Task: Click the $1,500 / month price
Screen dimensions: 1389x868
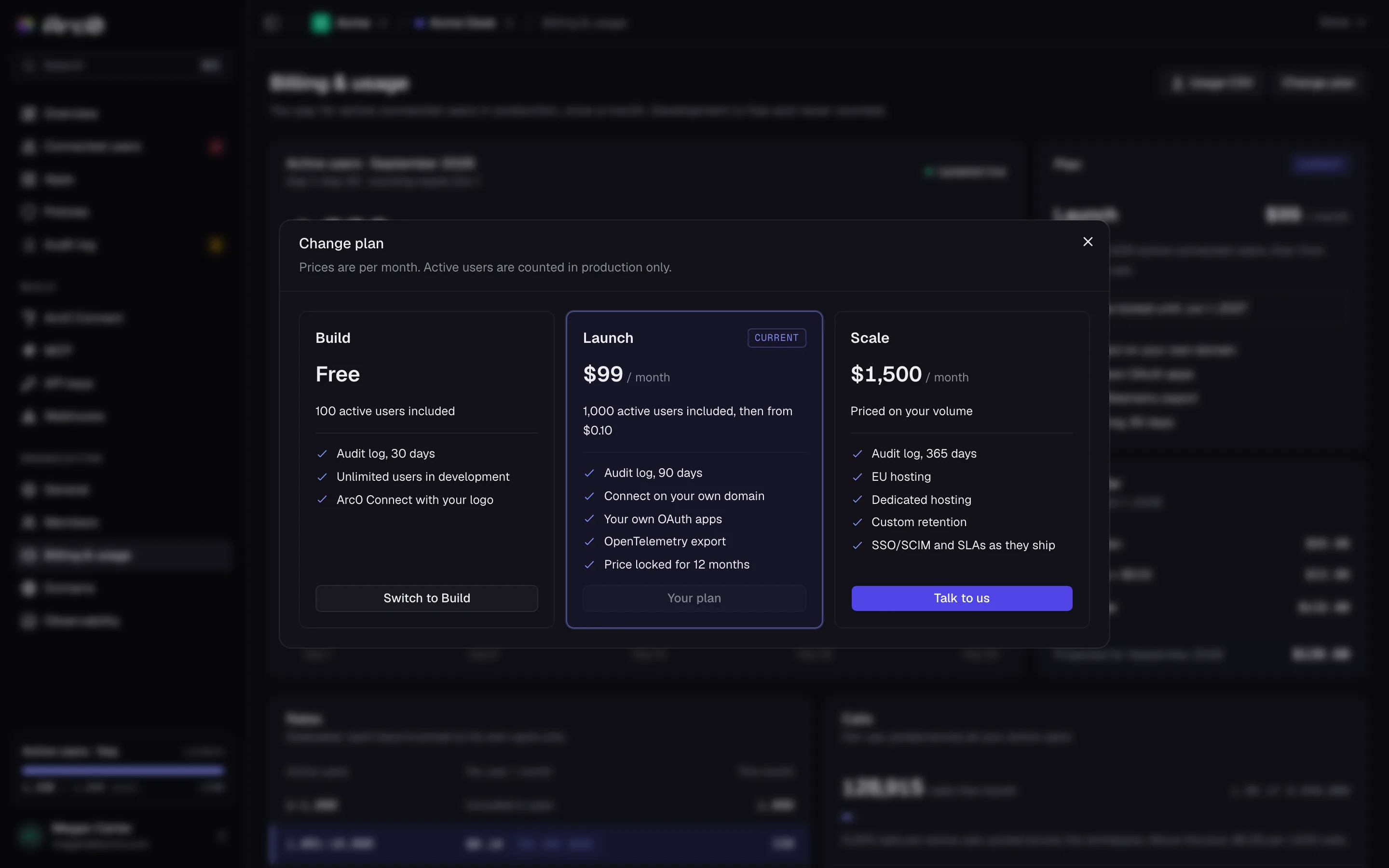Action: (x=909, y=374)
